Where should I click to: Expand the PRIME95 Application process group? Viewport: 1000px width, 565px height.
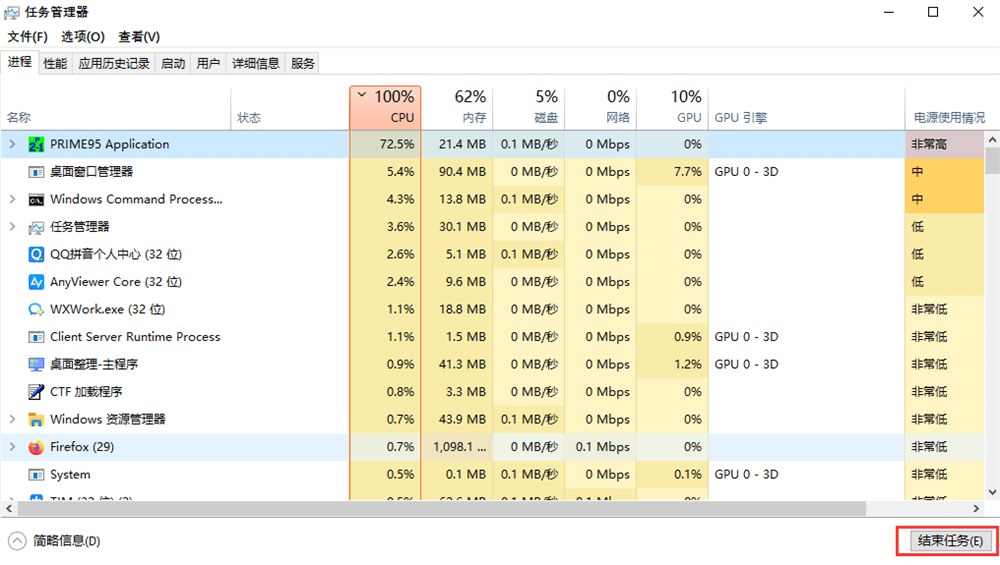click(x=13, y=144)
